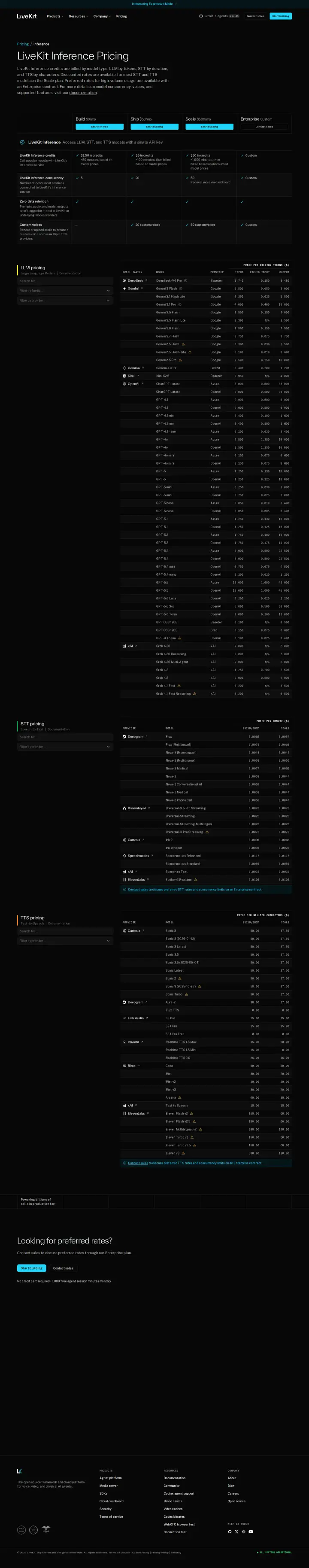Click Start for free under the Build plan
Screen dimensions: 309x1568
100,127
